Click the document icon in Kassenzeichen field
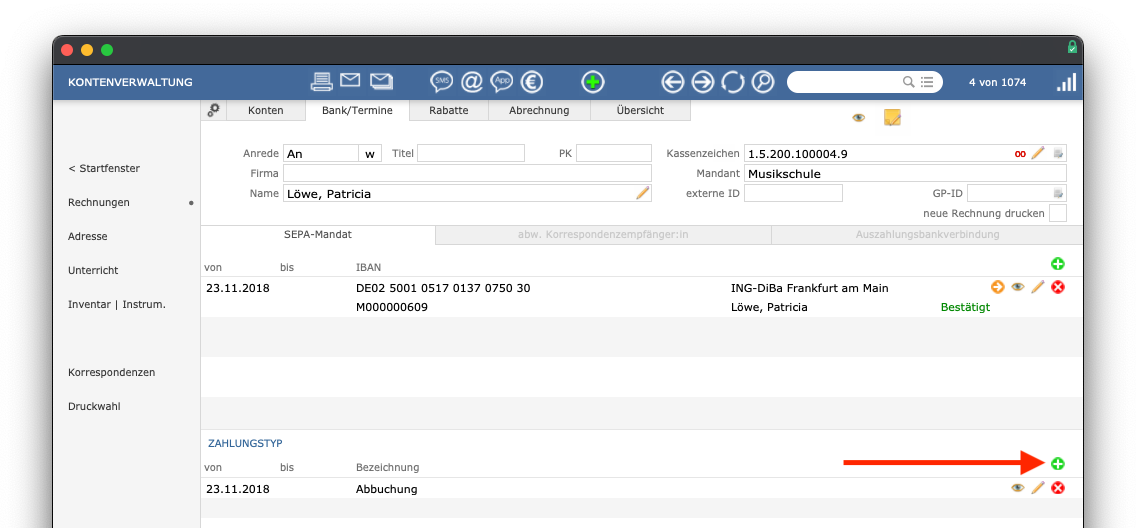Screen dimensions: 1139x528 [1058, 153]
